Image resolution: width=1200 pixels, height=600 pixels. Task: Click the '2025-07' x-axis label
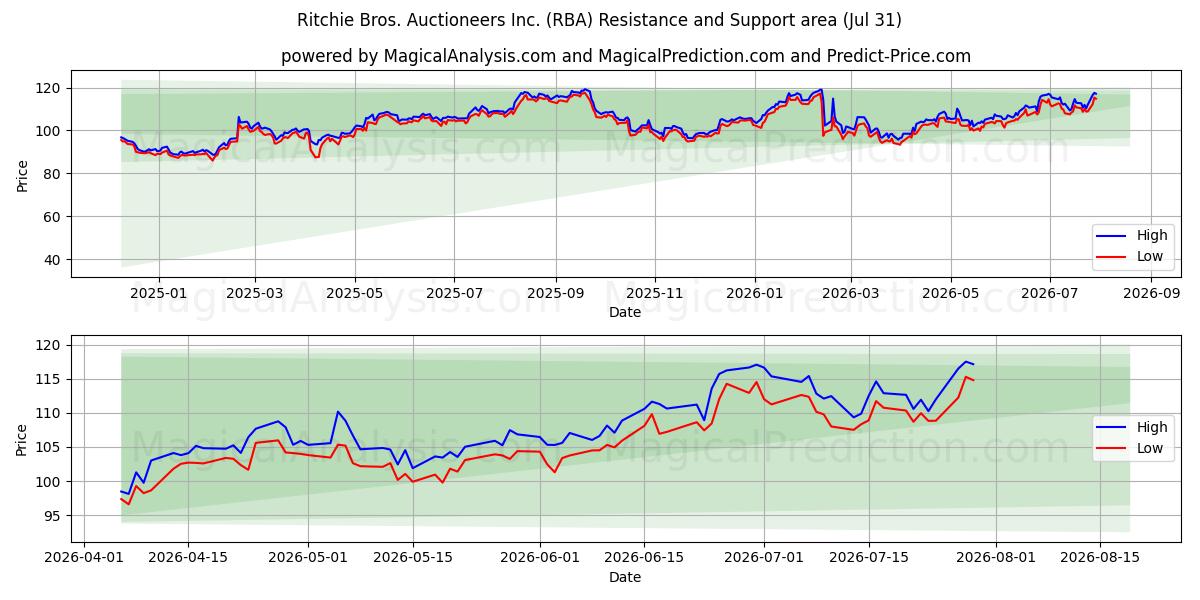454,293
